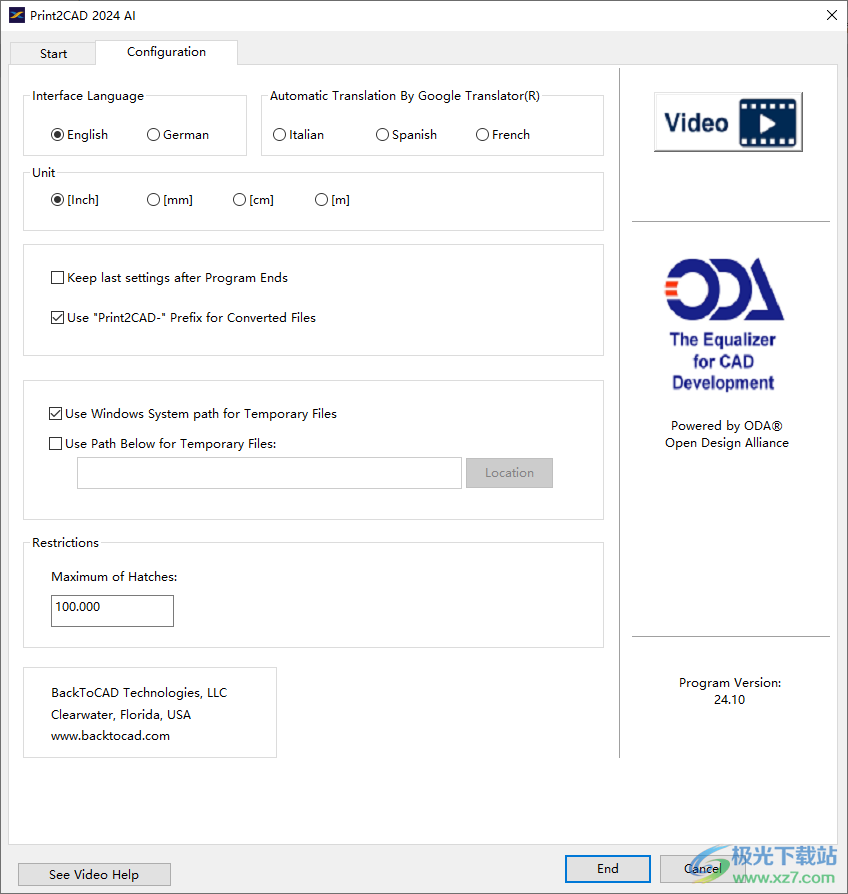Click Clearwater, Florida, USA text
This screenshot has width=848, height=894.
click(121, 714)
